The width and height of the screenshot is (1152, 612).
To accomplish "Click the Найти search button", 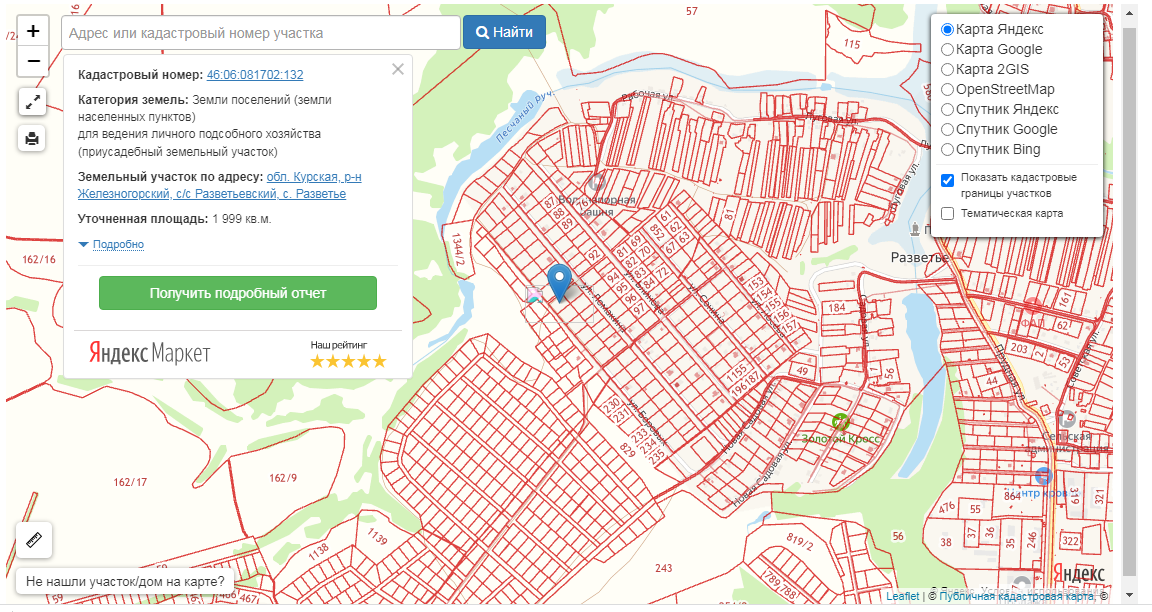I will [x=504, y=32].
